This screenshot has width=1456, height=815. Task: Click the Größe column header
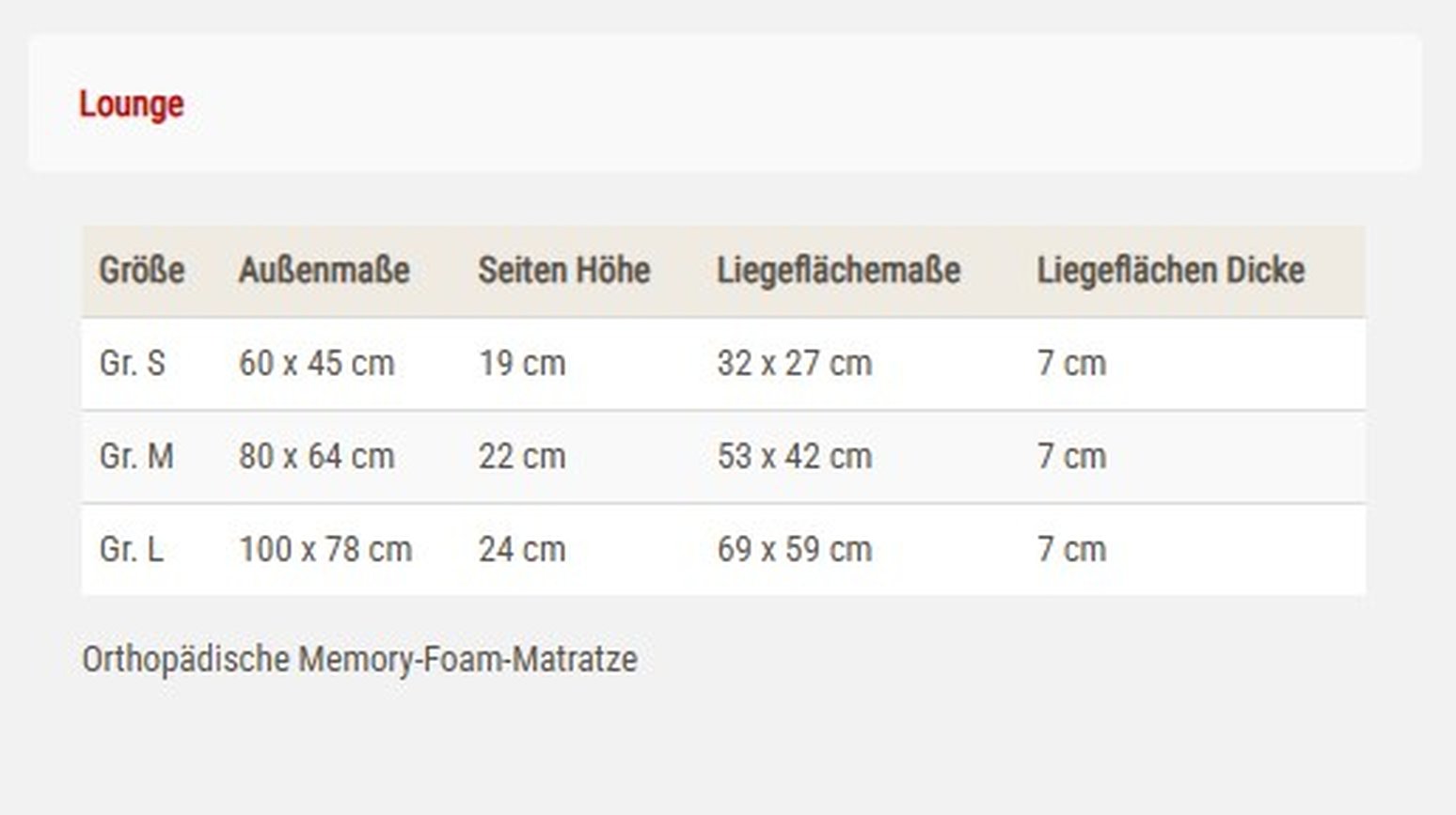(142, 271)
